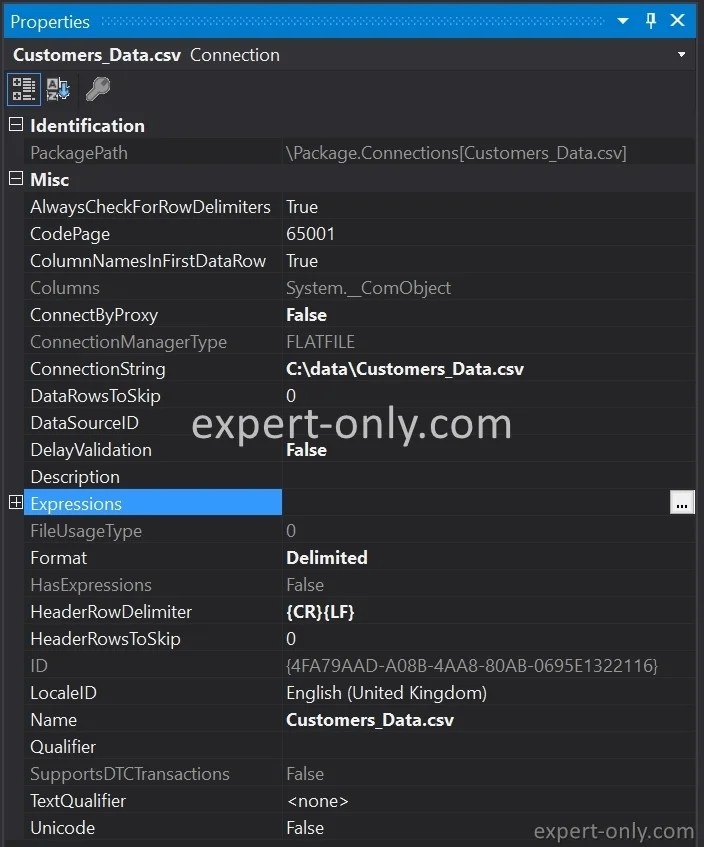
Task: Select the DataSourceID property
Action: coord(84,423)
